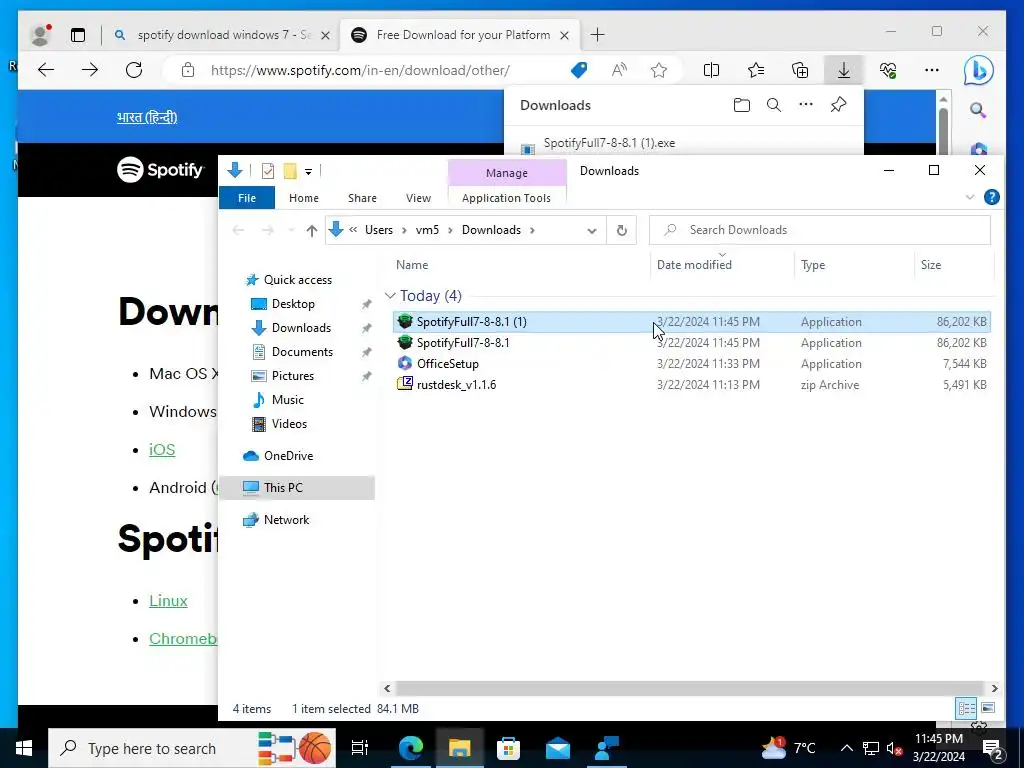Close Free Download for your Platform tab

pyautogui.click(x=565, y=35)
